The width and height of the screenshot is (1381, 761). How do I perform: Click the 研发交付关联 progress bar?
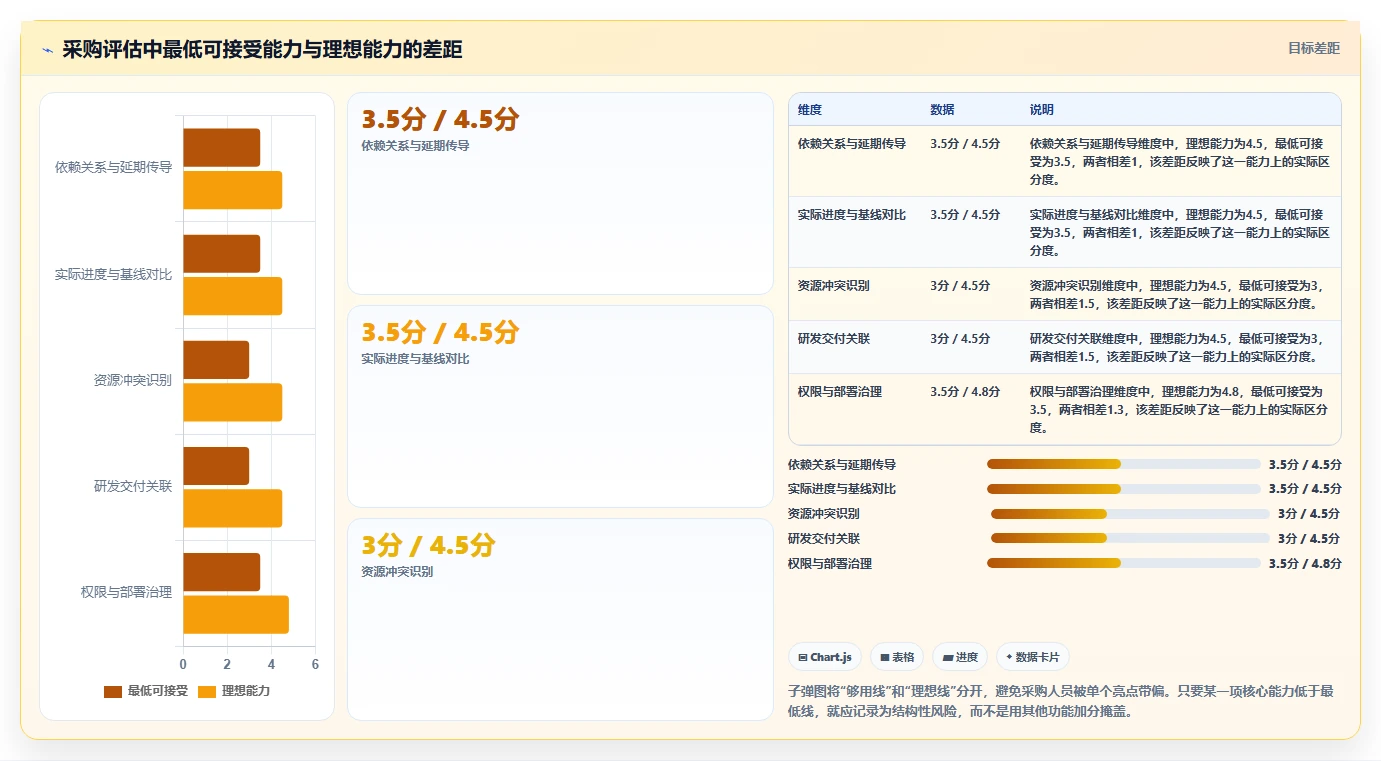coord(1130,538)
